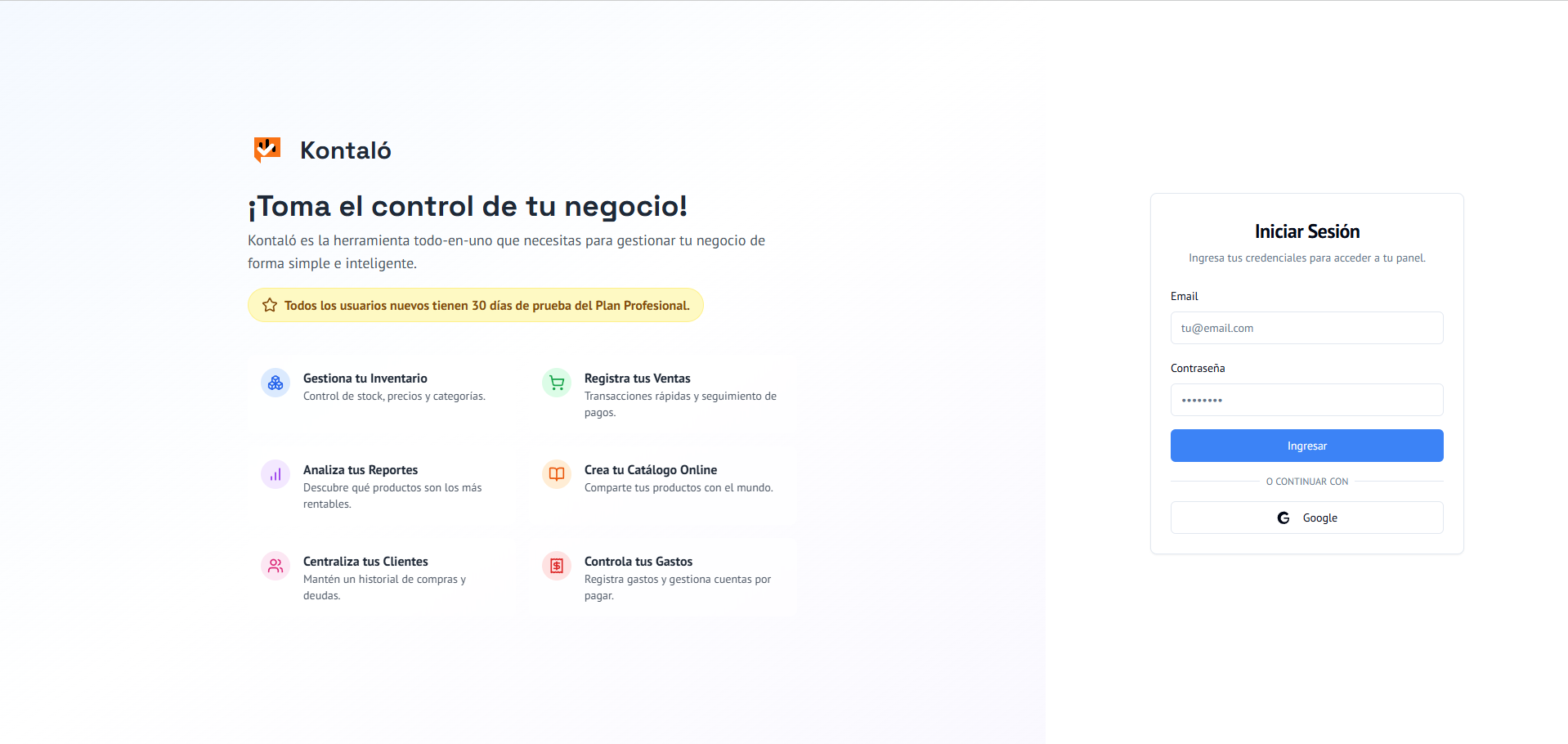Select the Analiza tus Reportes chart icon
This screenshot has height=744, width=1568.
pyautogui.click(x=275, y=474)
